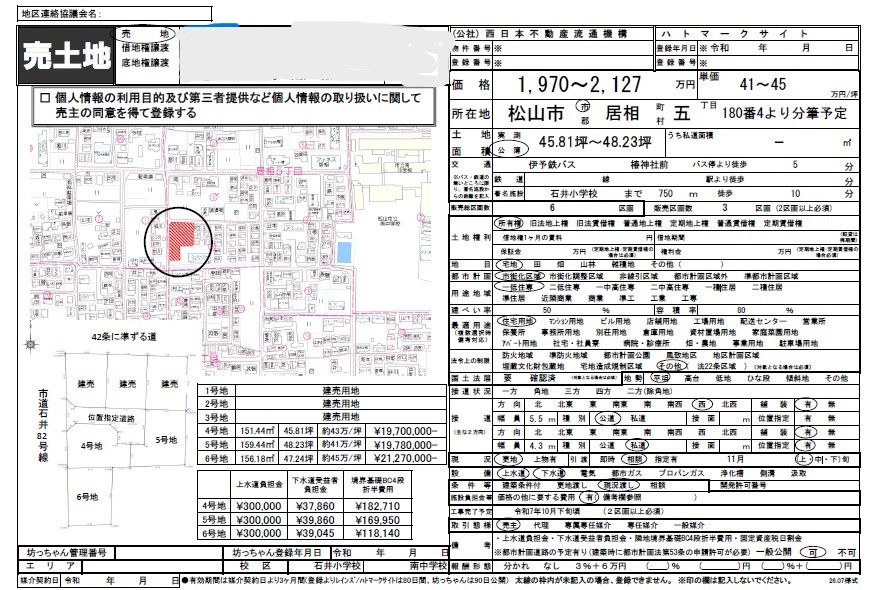Select the 底地権譲渡 option
Screen dimensions: 869x590
coord(145,63)
